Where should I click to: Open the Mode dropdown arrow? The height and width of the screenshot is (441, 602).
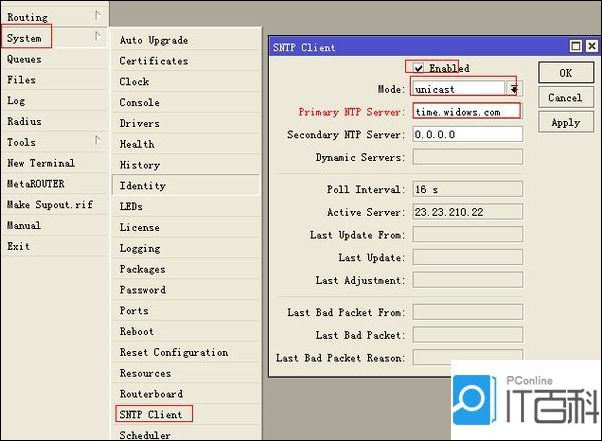(x=514, y=89)
